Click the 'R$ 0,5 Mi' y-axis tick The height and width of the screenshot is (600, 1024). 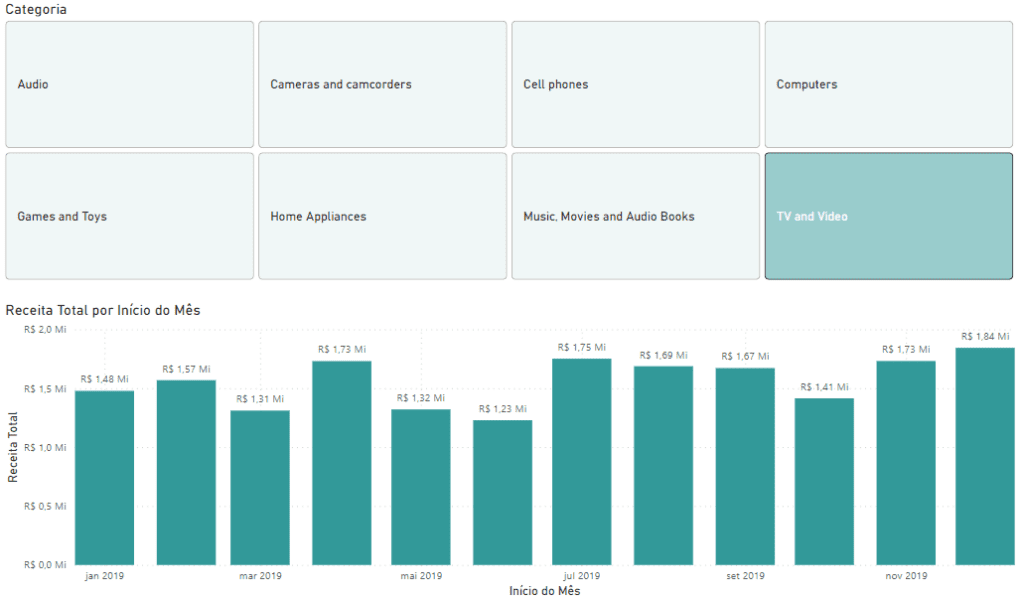pos(45,507)
